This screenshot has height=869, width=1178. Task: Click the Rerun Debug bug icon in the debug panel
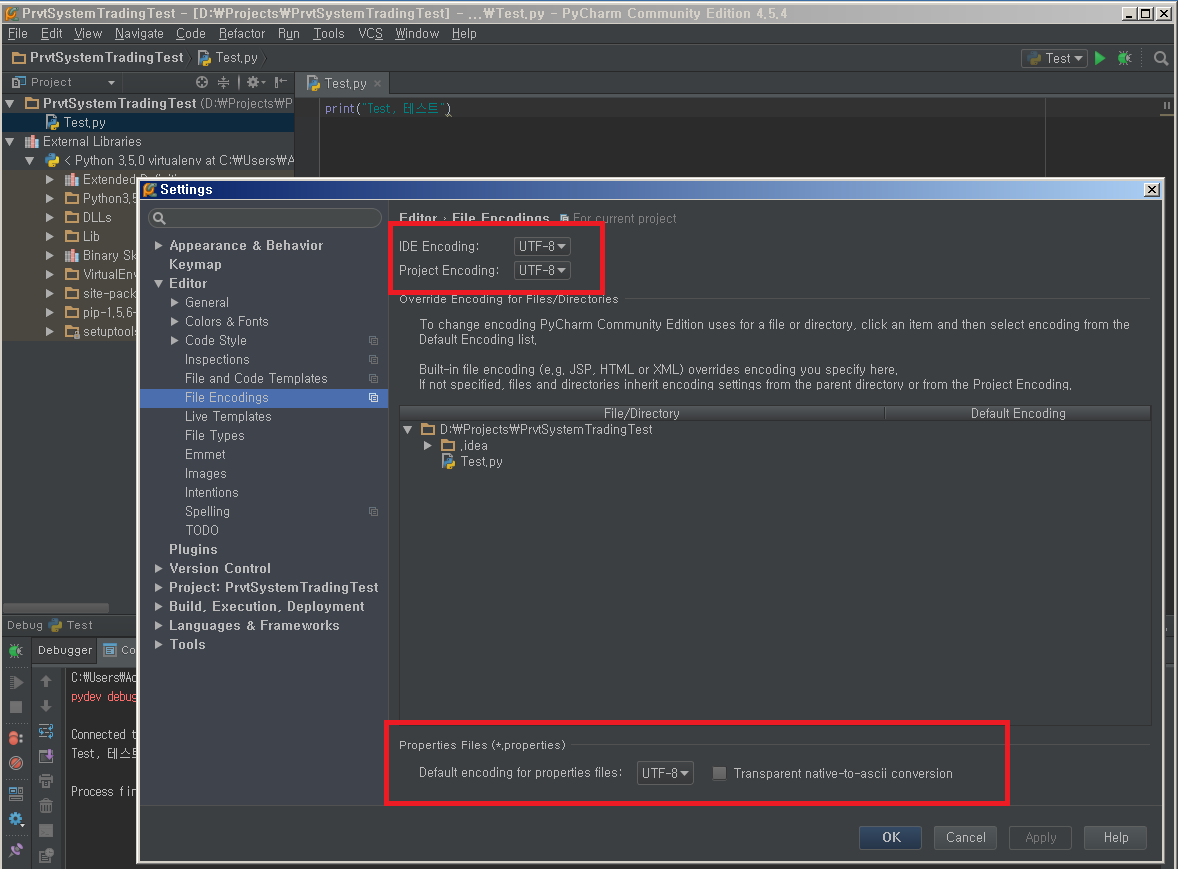click(16, 650)
